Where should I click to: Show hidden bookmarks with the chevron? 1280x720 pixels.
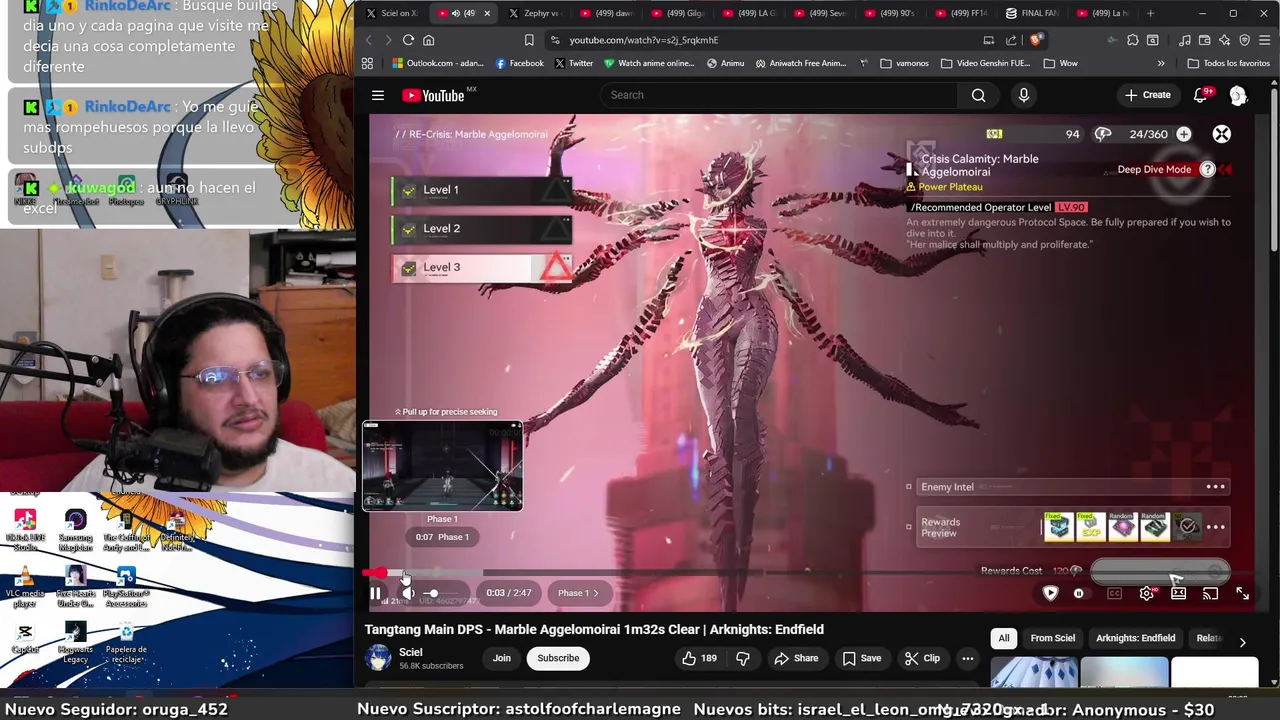[1161, 63]
